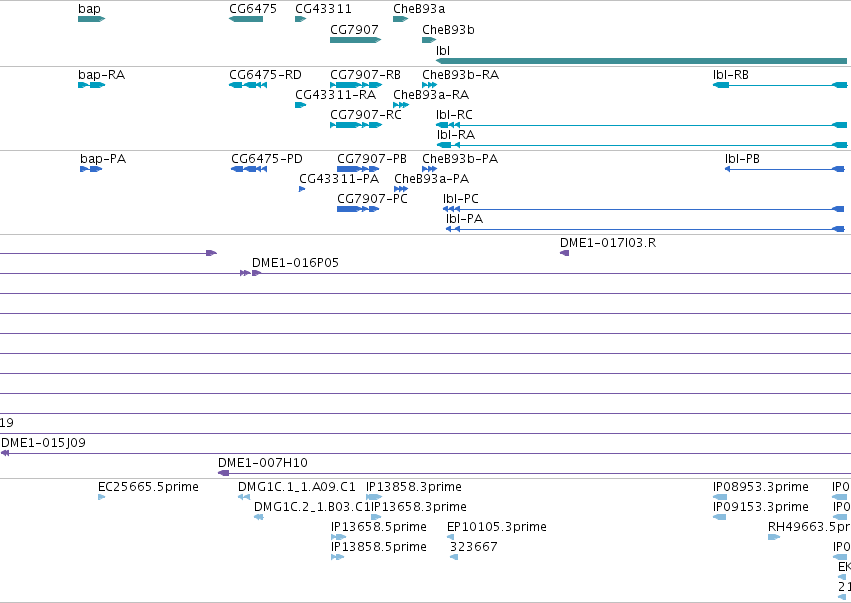This screenshot has height=603, width=851.
Task: Select the IP13858.5prime EST glyph
Action: [338, 557]
